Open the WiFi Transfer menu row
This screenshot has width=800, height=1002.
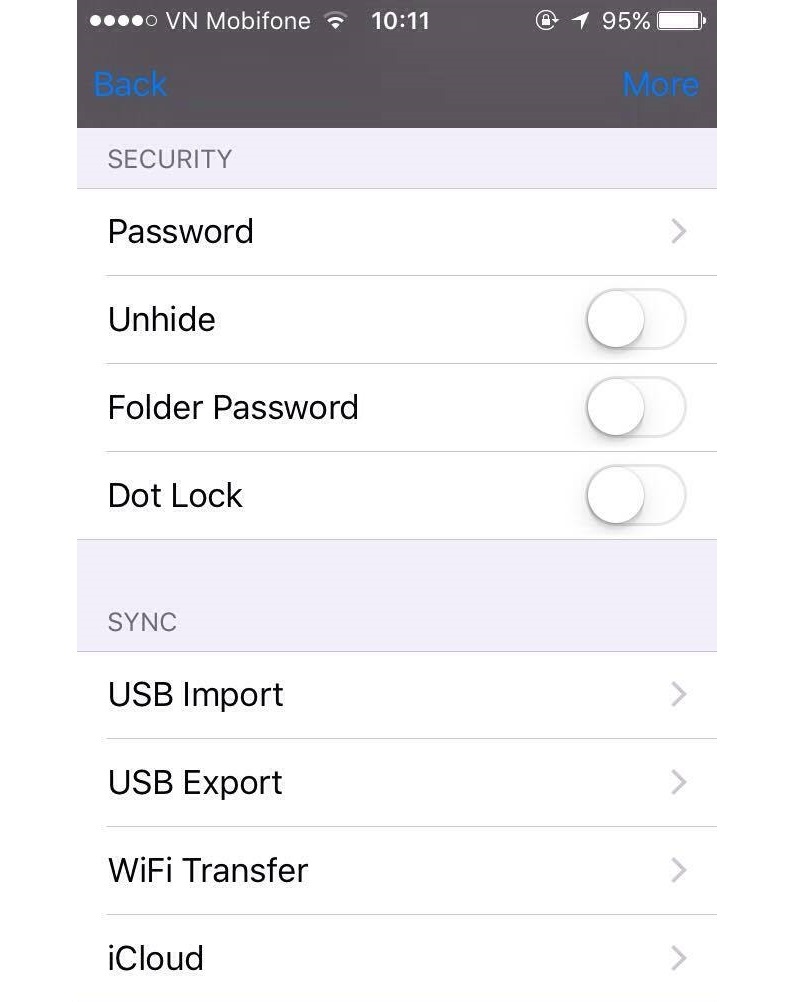[208, 871]
